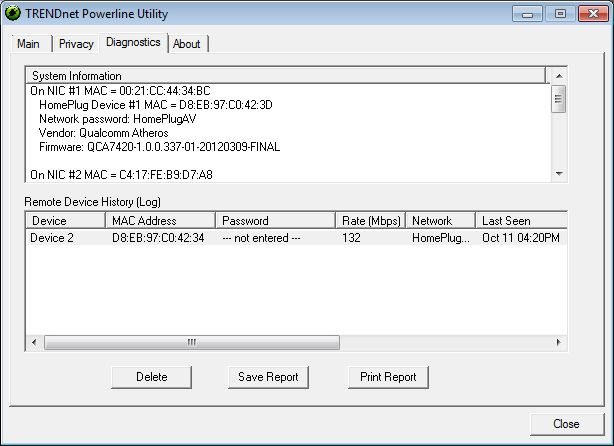Sort by the Password column header
This screenshot has width=614, height=446.
[x=276, y=220]
